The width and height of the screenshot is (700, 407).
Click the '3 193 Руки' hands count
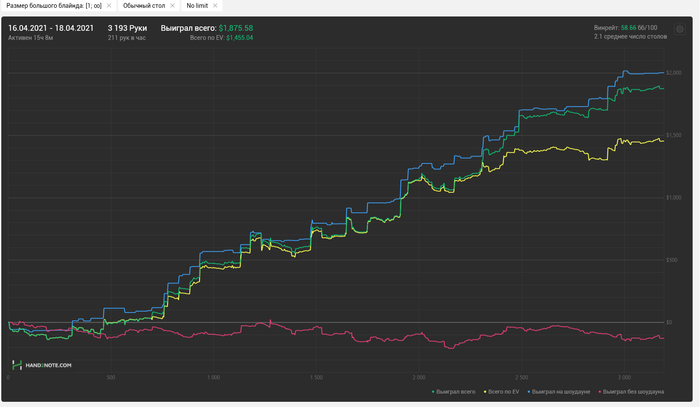point(127,28)
